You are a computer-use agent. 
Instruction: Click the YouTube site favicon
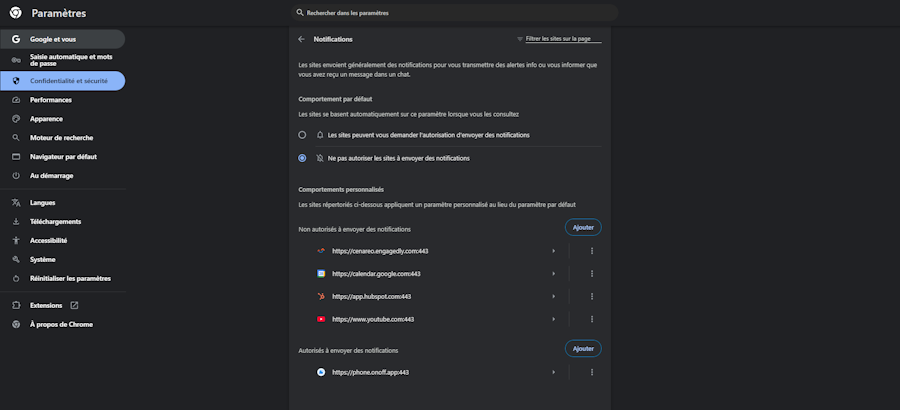coord(321,319)
